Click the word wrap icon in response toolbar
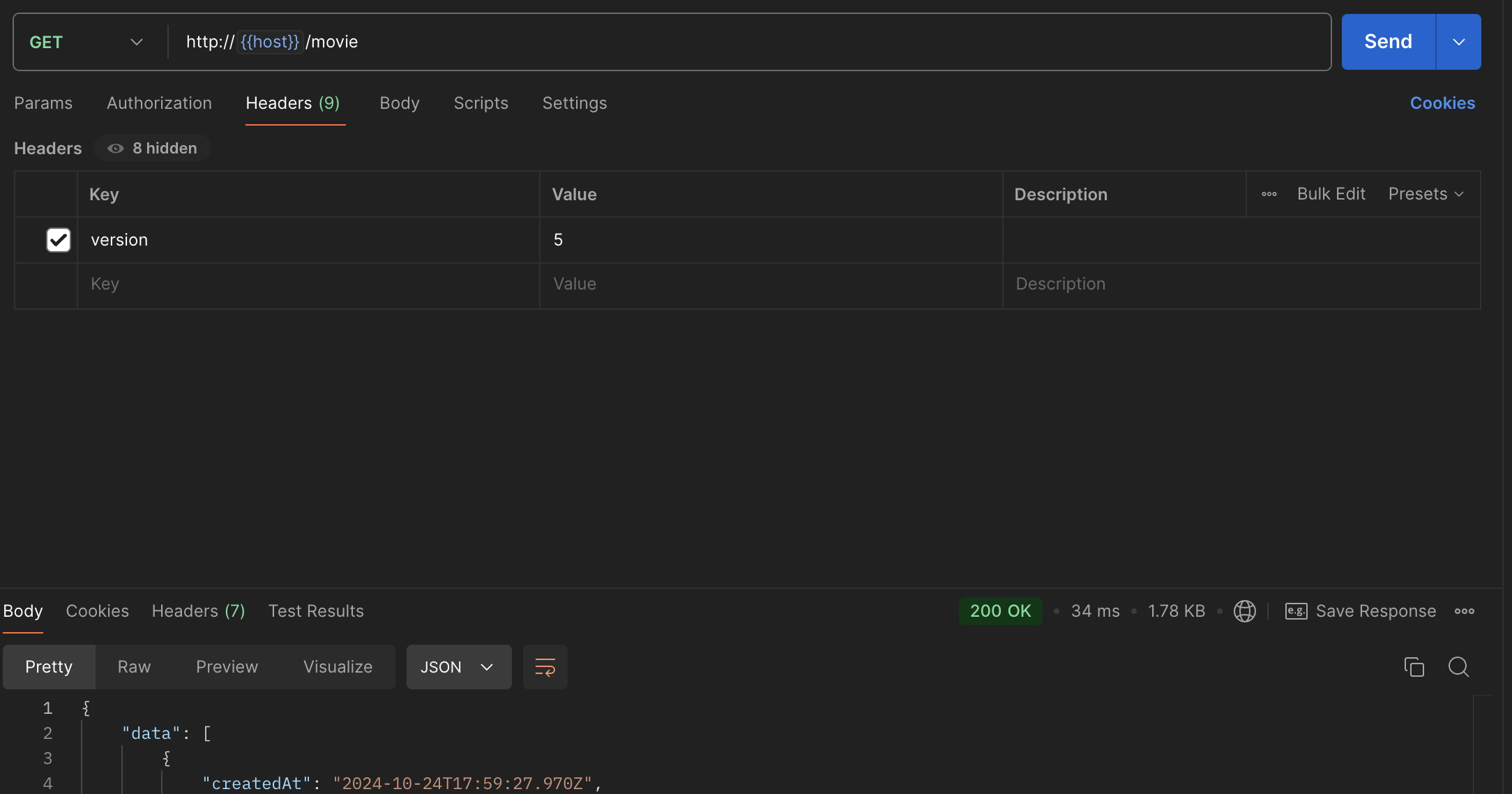Screen dimensions: 1512x794 [x=545, y=667]
